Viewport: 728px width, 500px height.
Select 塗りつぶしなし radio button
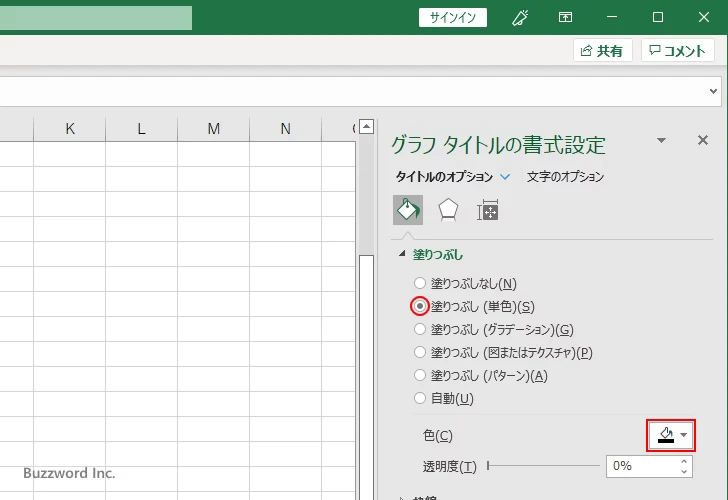[x=421, y=284]
